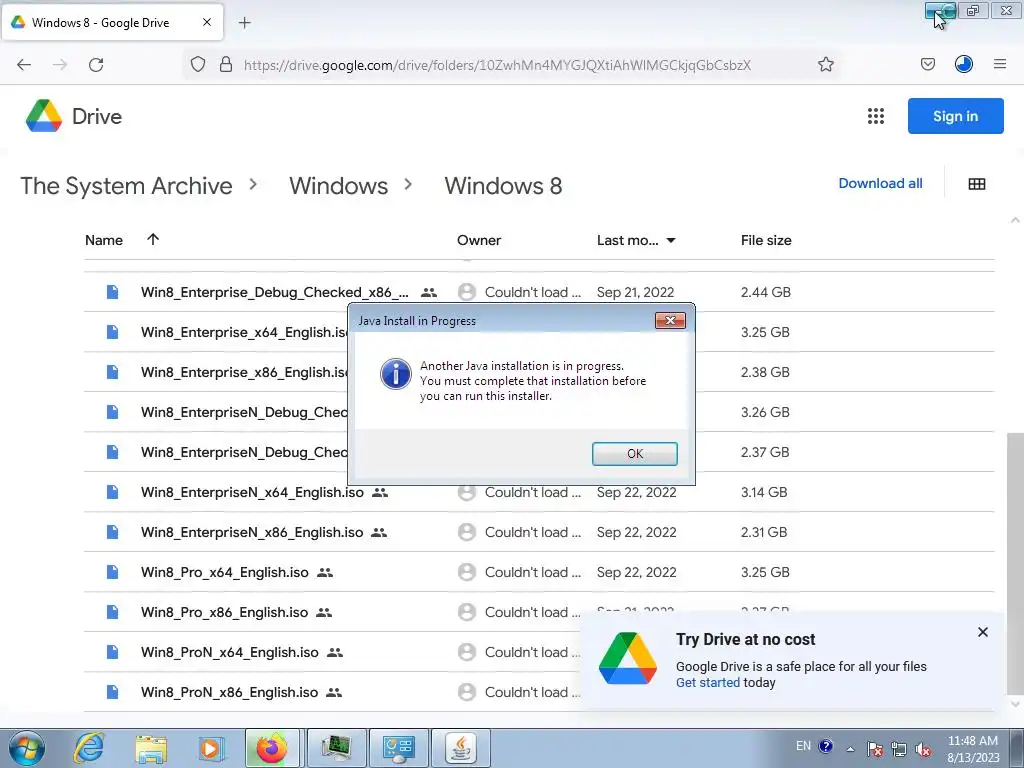Select Win8_Enterprise_Debug_Checked_x86 file row
This screenshot has height=768, width=1024.
[x=539, y=292]
